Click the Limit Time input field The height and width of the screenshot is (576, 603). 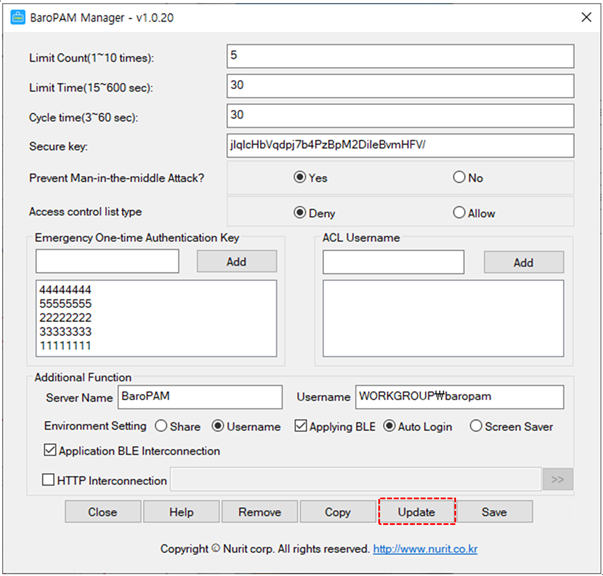point(400,86)
